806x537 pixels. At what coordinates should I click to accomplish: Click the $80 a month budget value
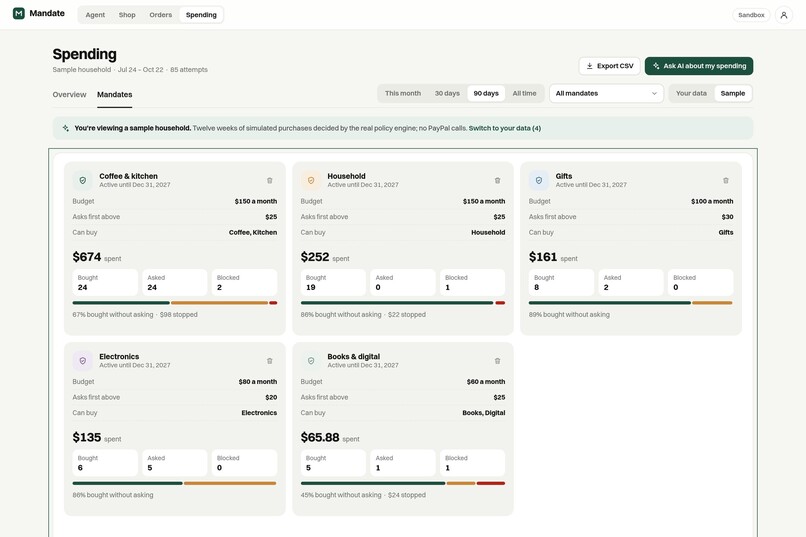[258, 382]
